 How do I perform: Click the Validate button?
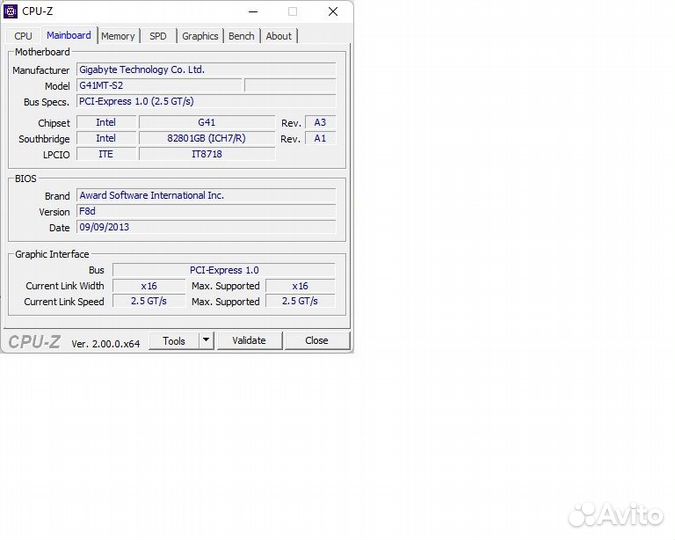coord(249,341)
